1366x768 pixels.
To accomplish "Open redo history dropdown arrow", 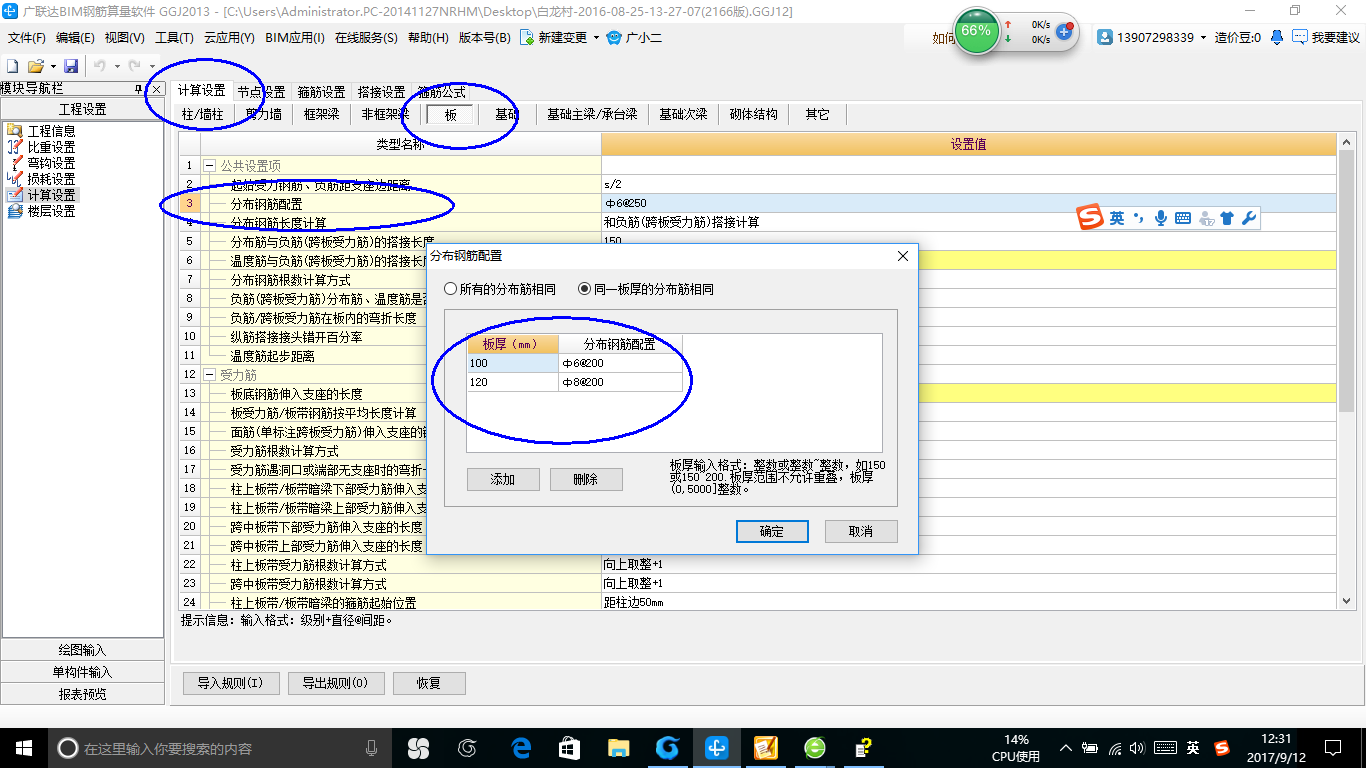I will (152, 66).
